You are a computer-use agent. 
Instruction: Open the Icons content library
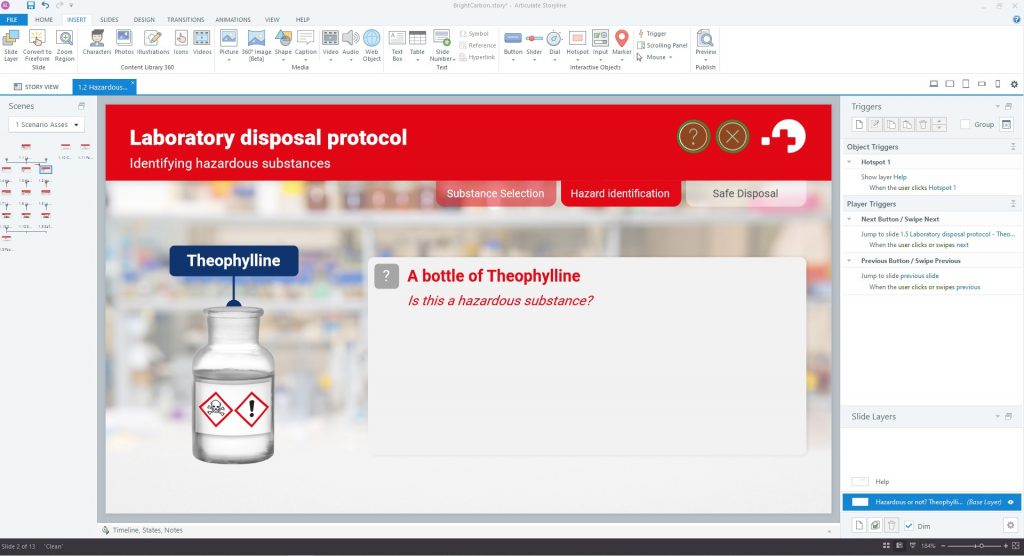(x=181, y=42)
